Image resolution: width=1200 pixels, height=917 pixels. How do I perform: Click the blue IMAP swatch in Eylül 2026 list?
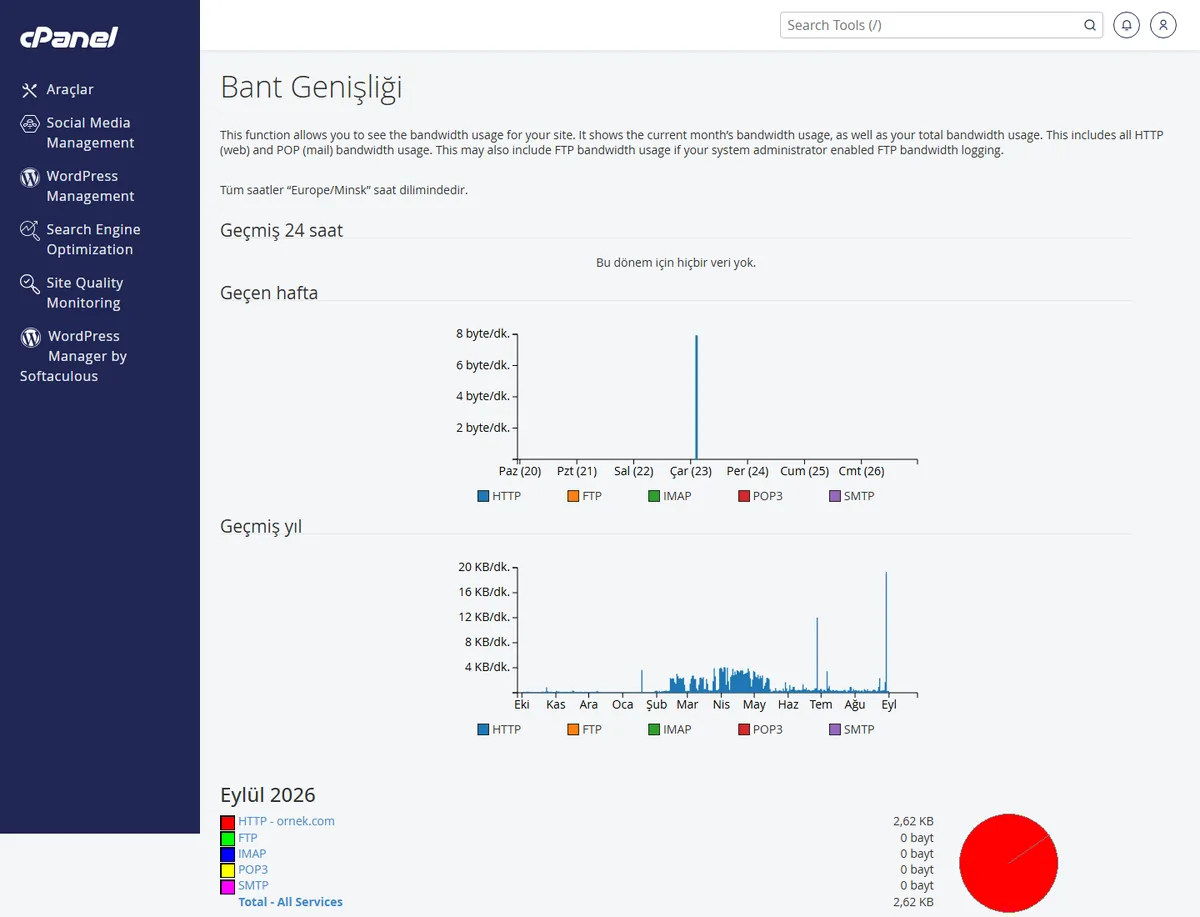point(227,854)
